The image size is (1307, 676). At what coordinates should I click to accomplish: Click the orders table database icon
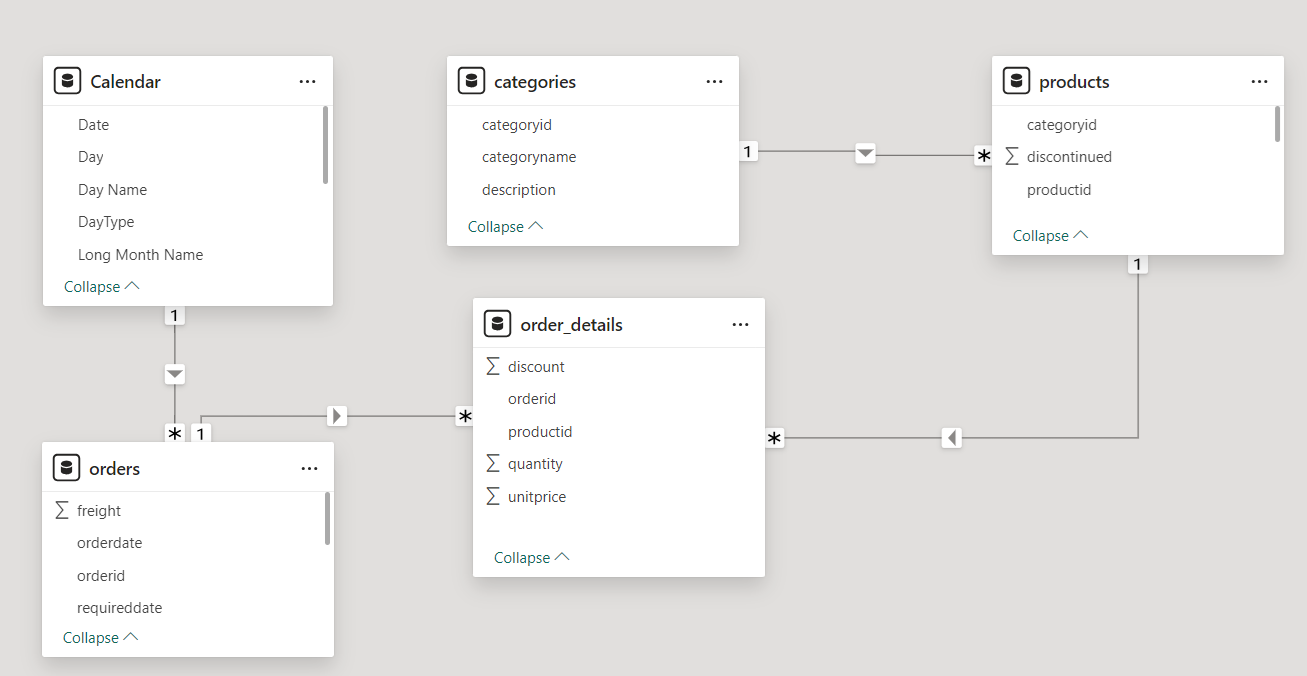click(67, 468)
